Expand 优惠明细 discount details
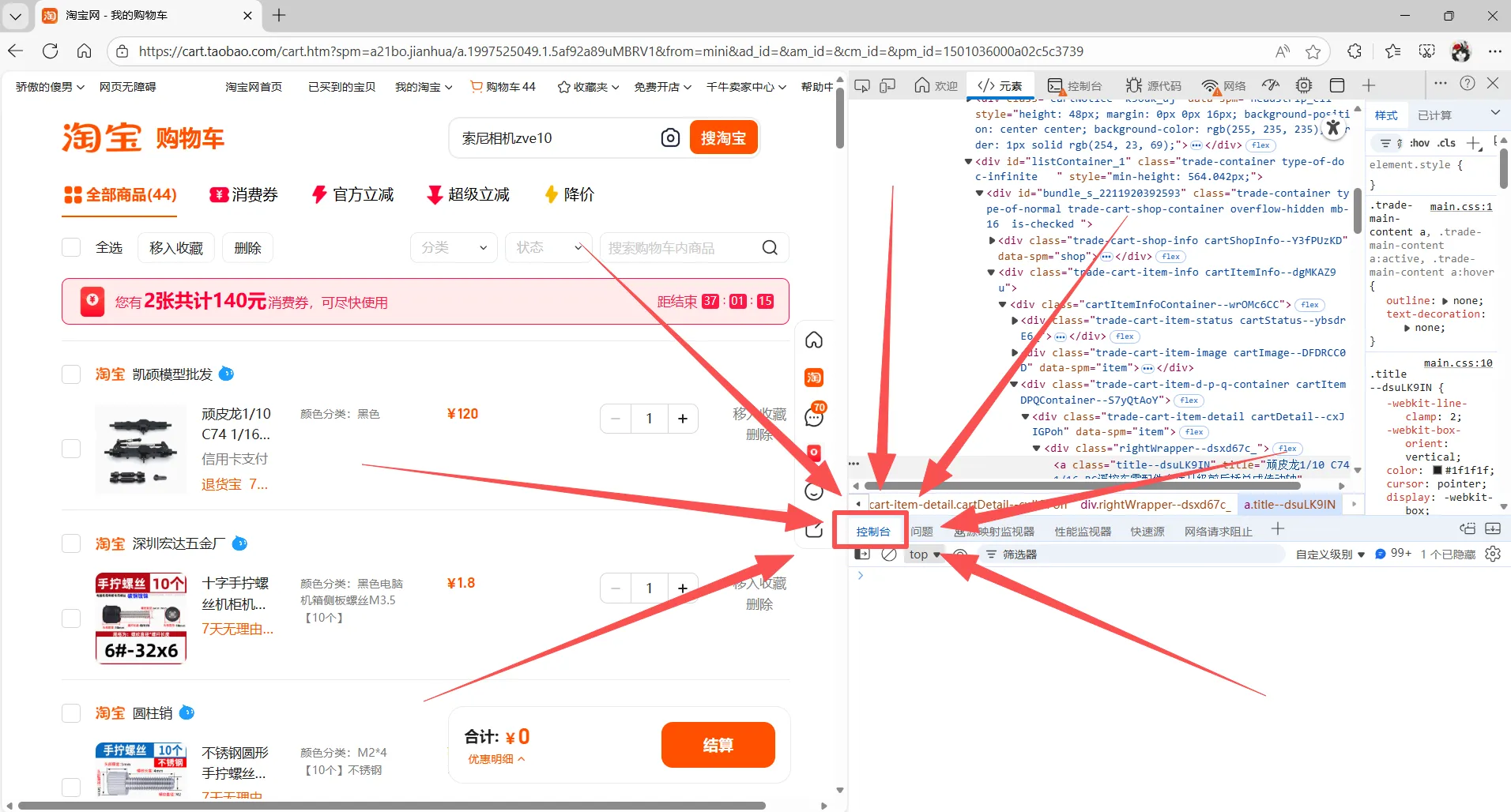This screenshot has width=1511, height=812. pyautogui.click(x=496, y=759)
